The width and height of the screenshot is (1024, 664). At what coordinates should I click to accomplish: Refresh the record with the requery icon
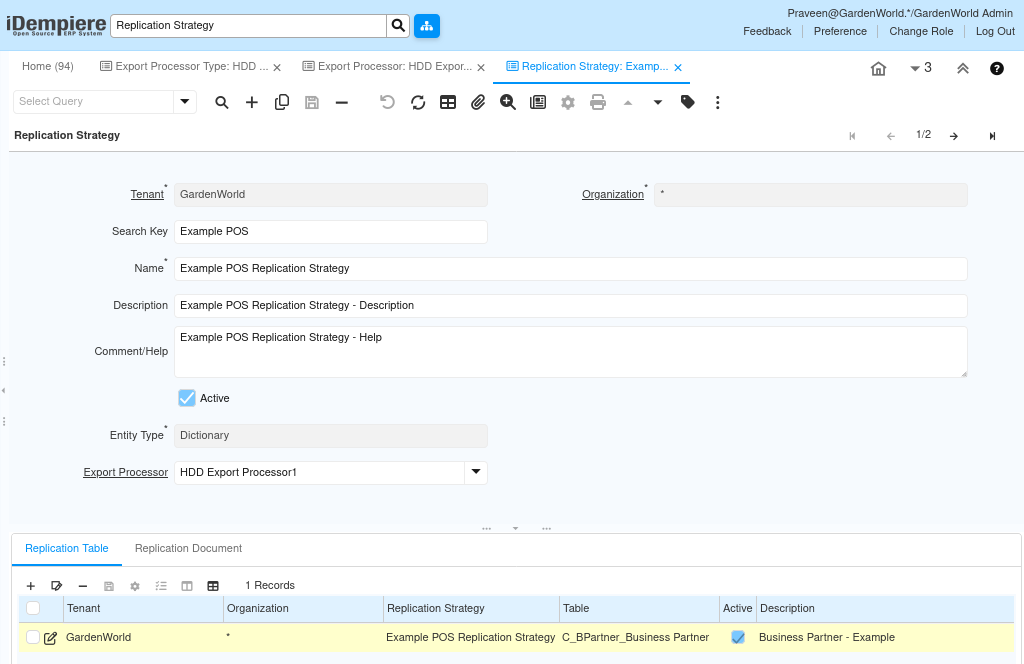click(x=418, y=103)
